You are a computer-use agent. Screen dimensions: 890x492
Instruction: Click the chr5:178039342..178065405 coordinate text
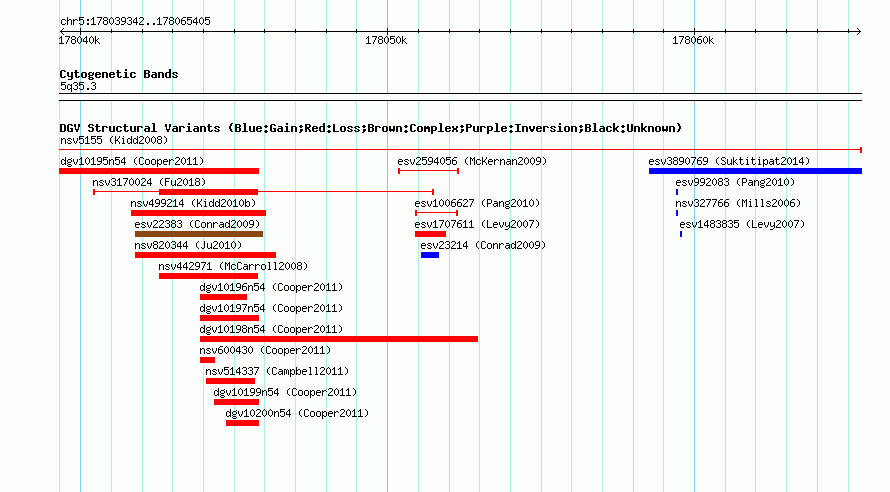pyautogui.click(x=135, y=21)
